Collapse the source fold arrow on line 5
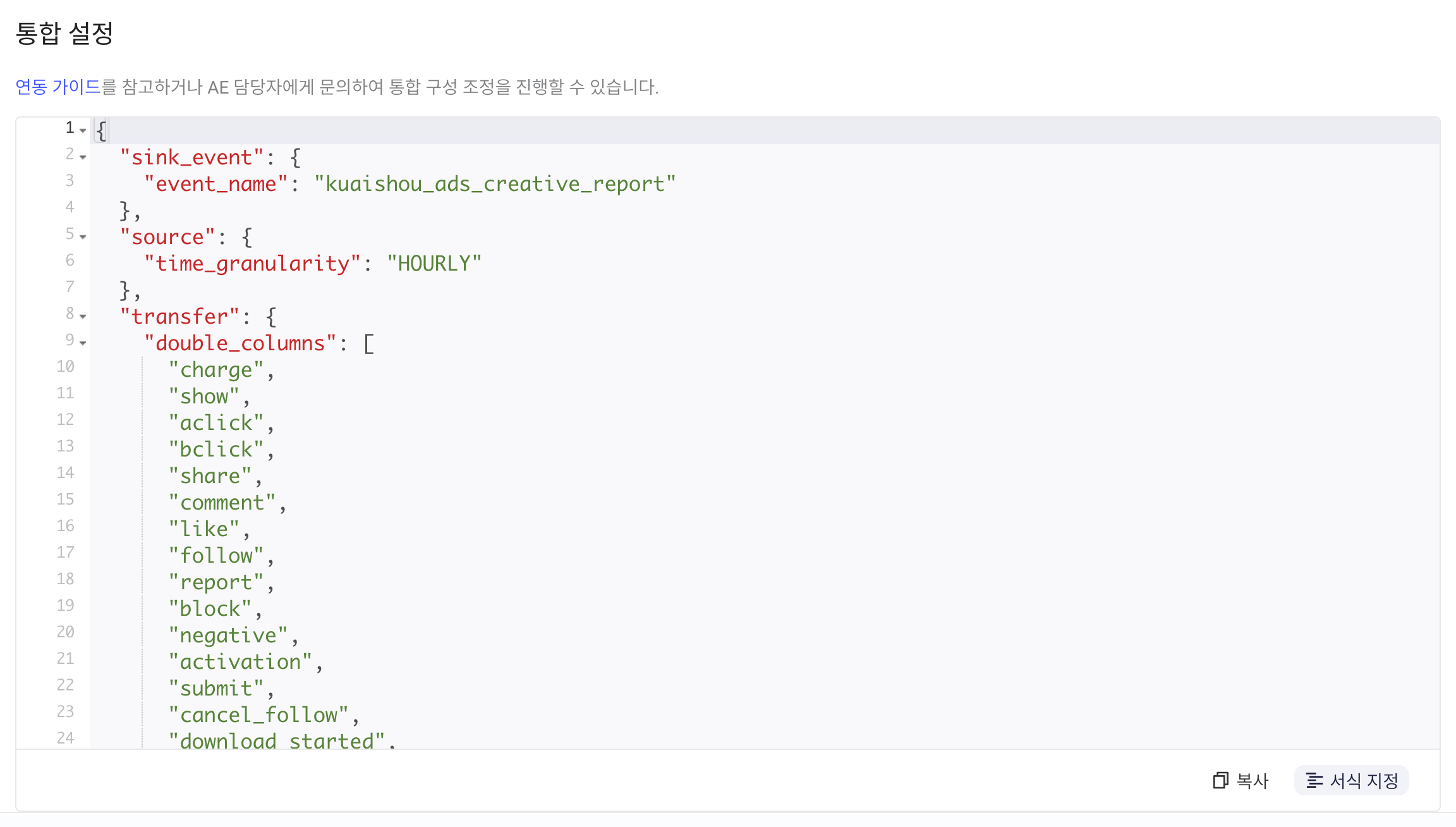 [x=83, y=236]
